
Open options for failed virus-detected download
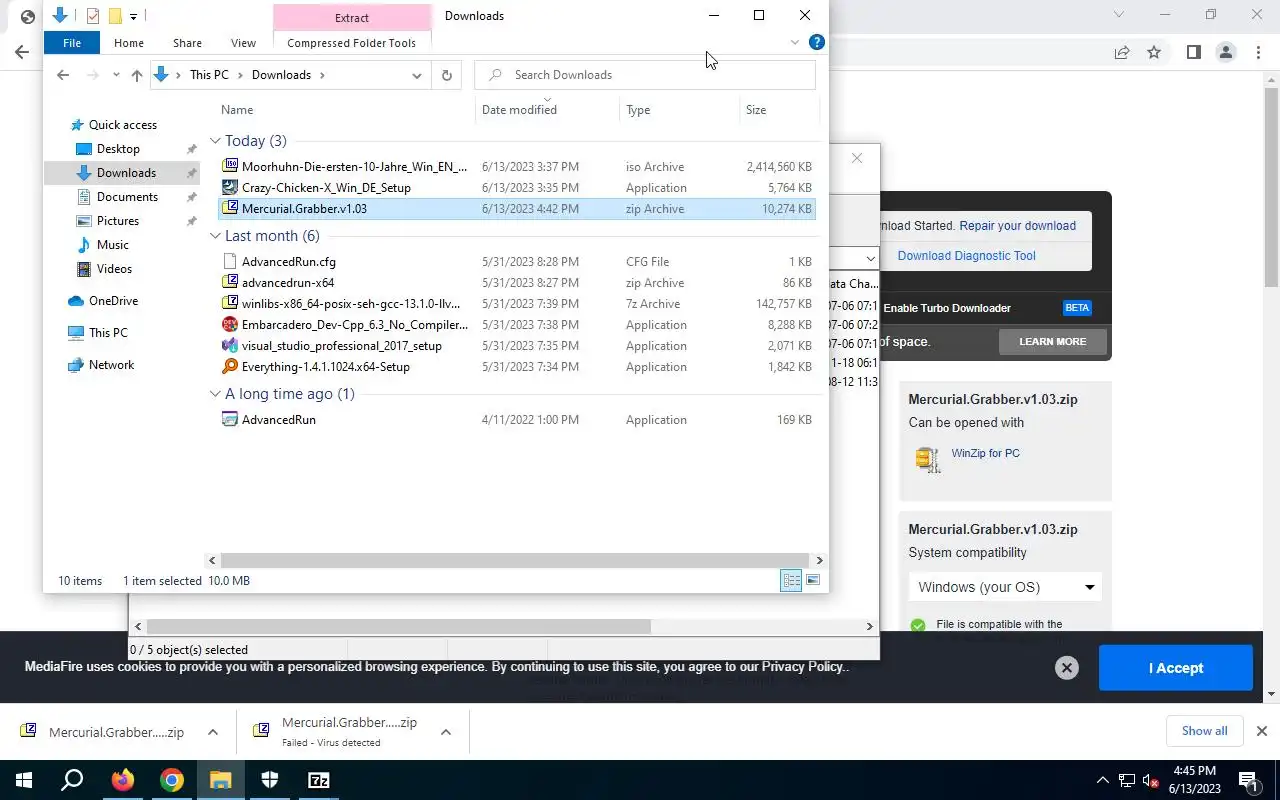coord(446,732)
